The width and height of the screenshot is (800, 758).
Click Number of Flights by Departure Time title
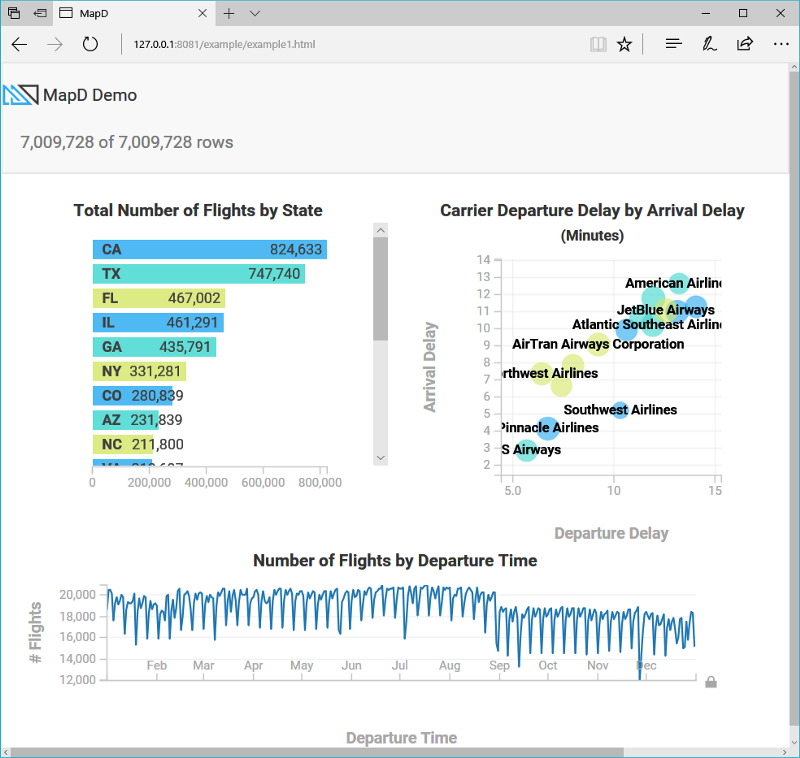pyautogui.click(x=395, y=560)
